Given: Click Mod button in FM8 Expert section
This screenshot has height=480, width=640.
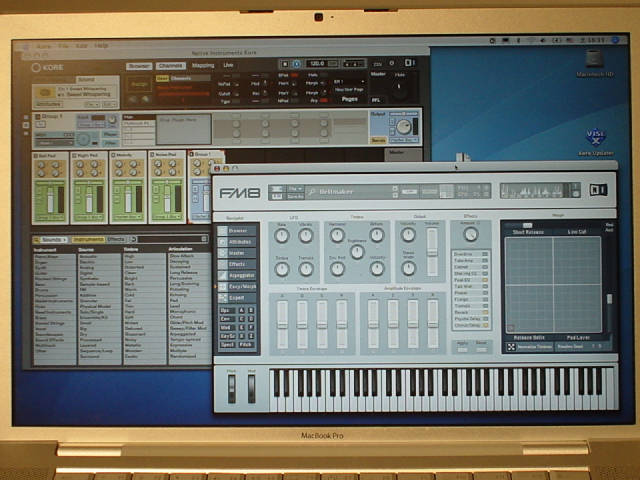Looking at the screenshot, I should (227, 328).
